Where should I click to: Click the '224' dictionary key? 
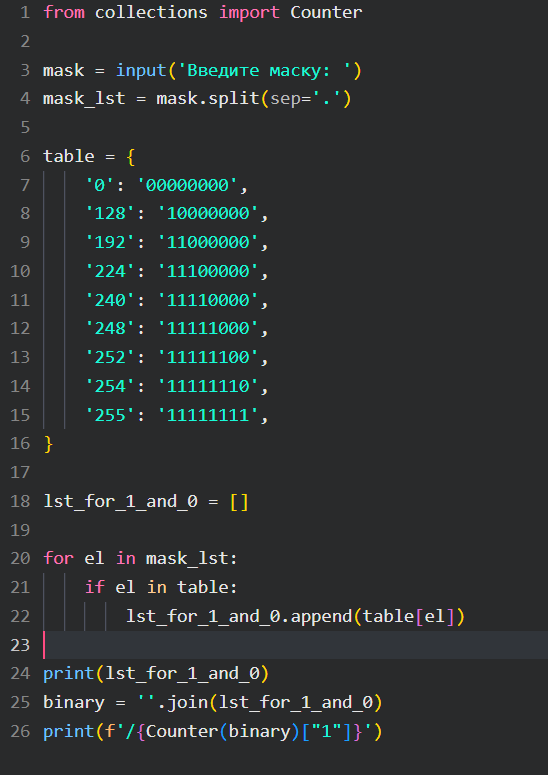tap(110, 271)
